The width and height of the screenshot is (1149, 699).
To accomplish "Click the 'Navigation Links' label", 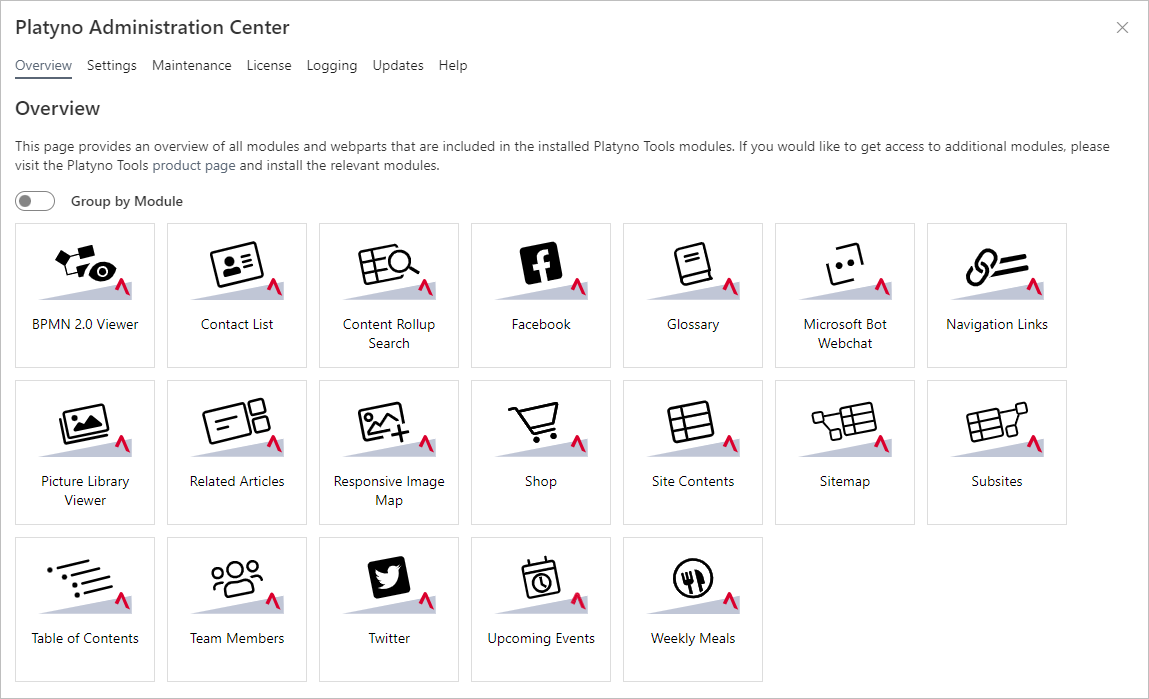I will click(x=997, y=325).
